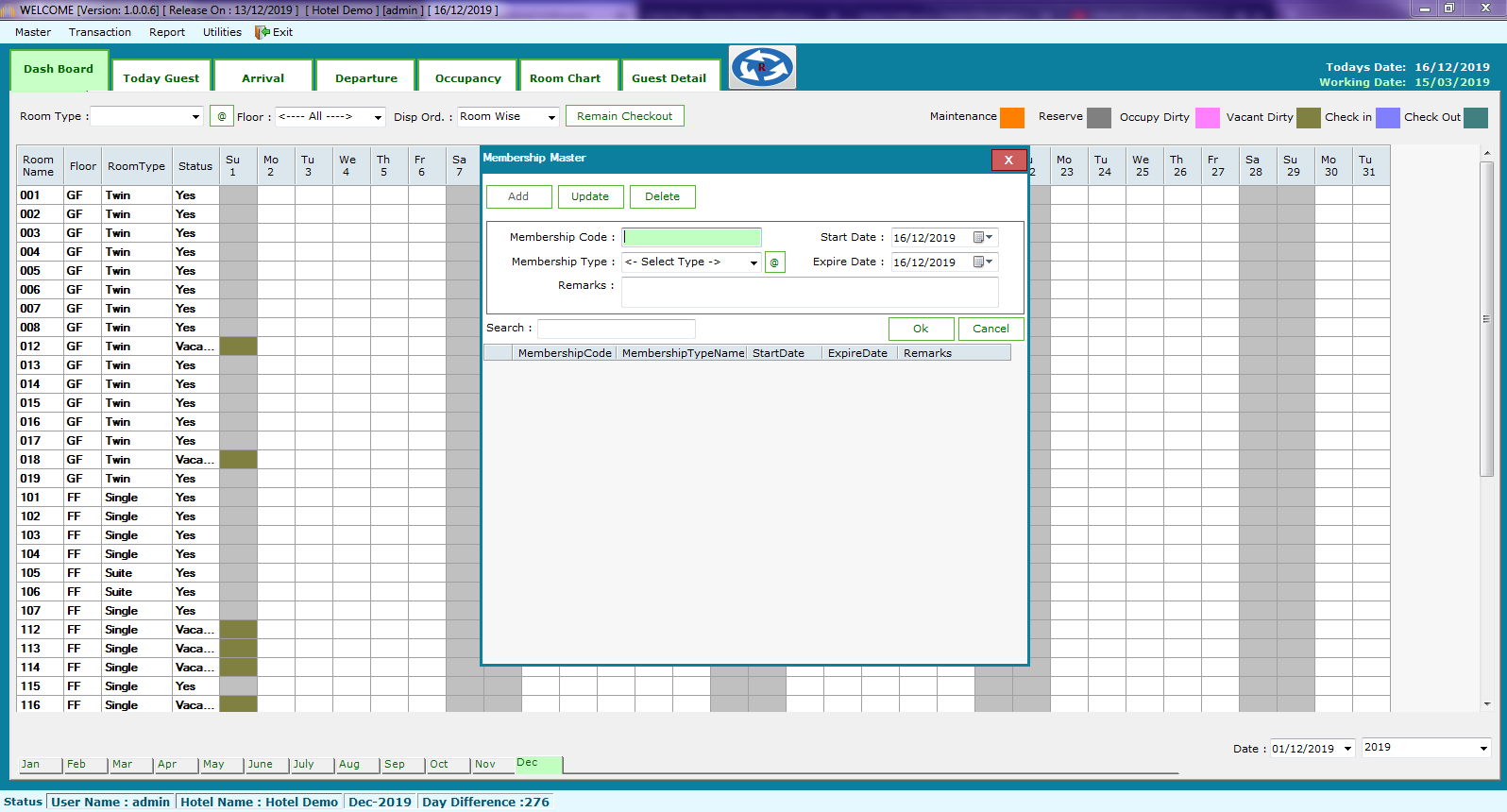Click the circular arrows refresh logo icon

pos(762,67)
